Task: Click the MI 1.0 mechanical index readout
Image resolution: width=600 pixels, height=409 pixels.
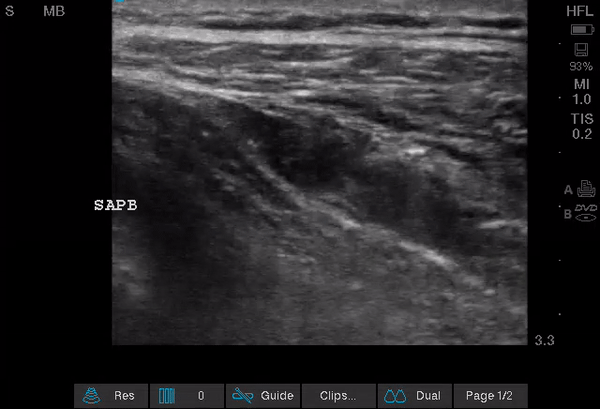Action: click(582, 92)
